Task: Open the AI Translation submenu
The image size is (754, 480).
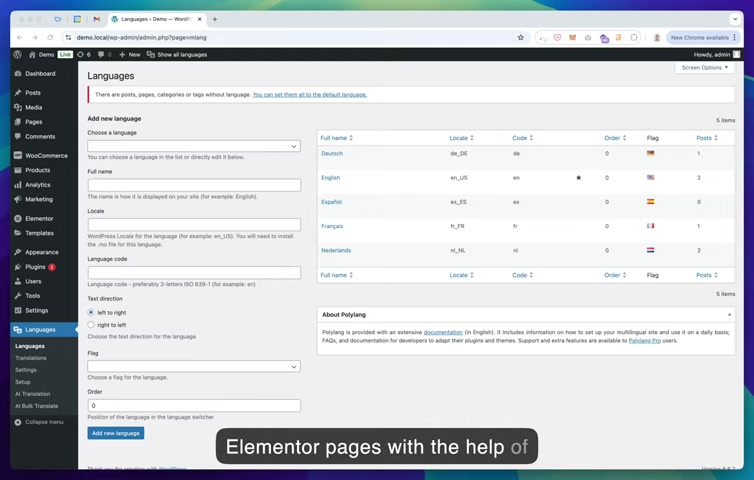Action: [x=33, y=394]
